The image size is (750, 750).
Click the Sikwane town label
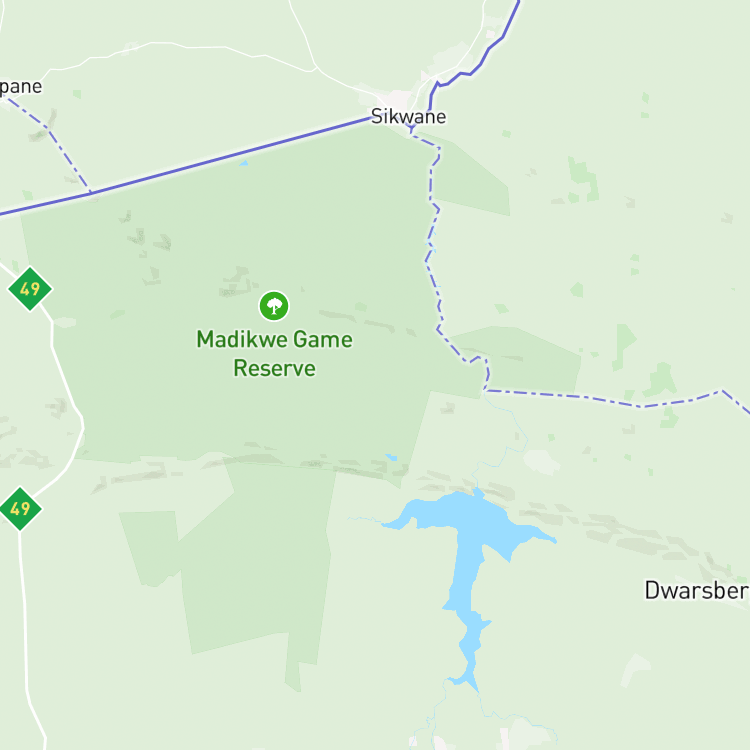408,116
